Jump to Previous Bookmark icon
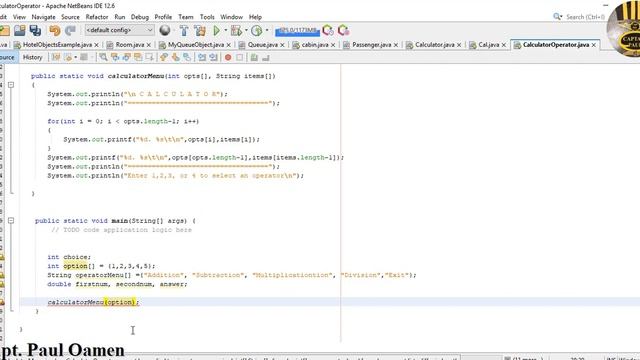 [x=164, y=58]
